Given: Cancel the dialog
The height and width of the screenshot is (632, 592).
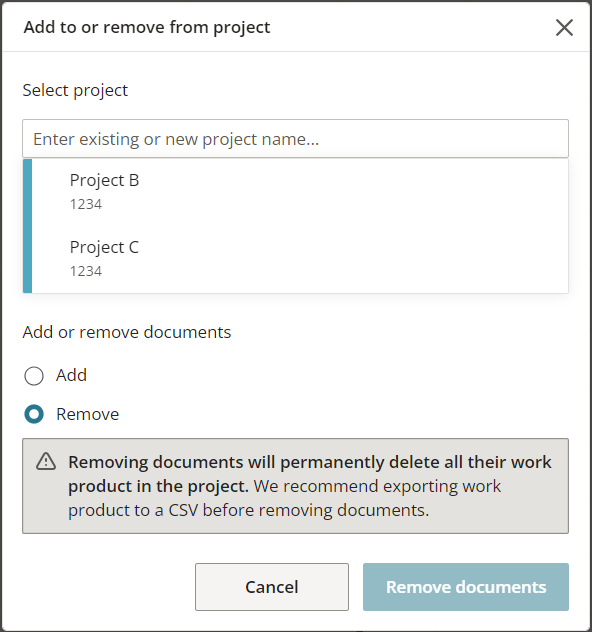Looking at the screenshot, I should (272, 587).
